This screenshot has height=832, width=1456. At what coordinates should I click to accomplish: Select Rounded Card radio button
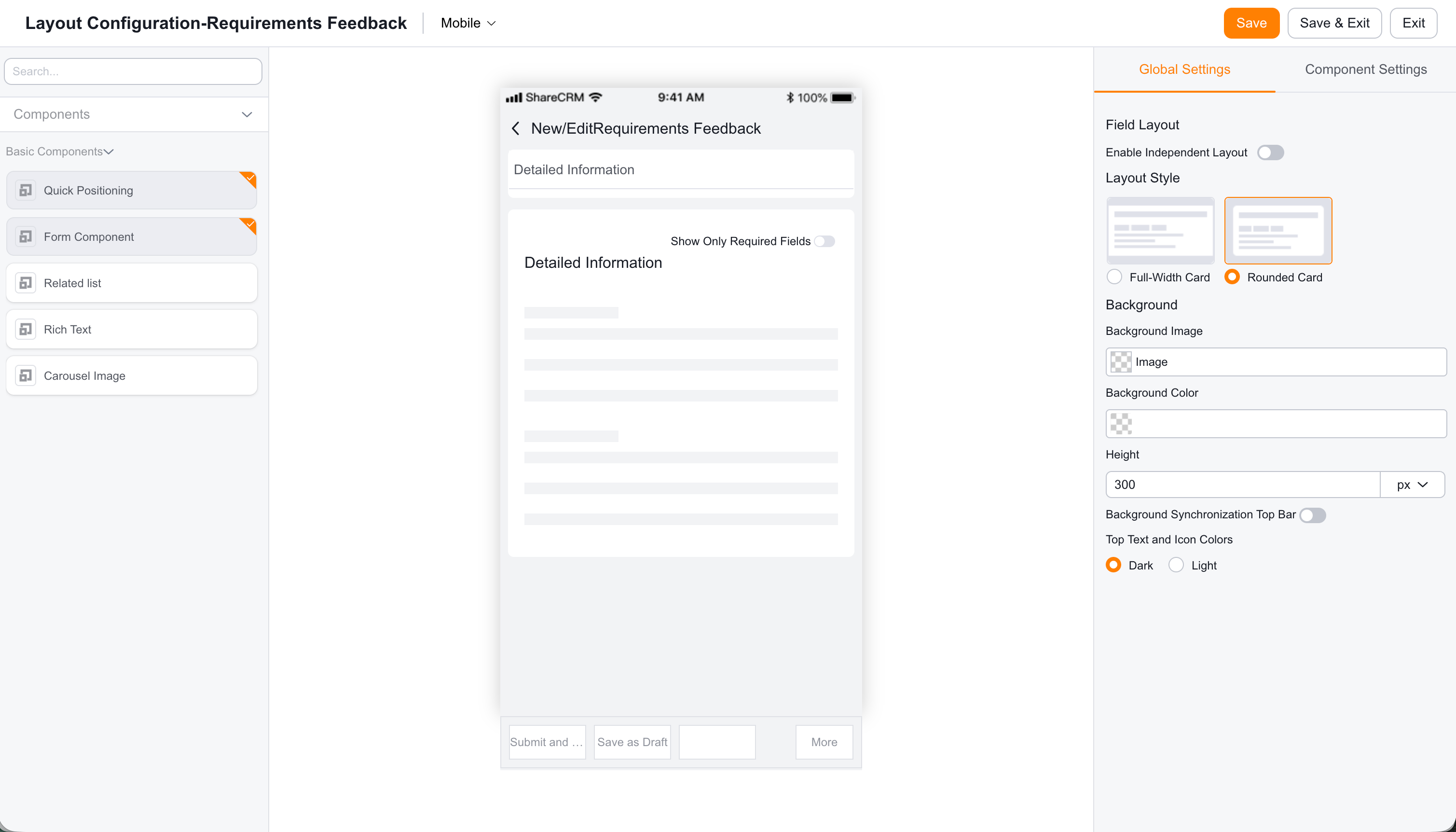[1232, 277]
